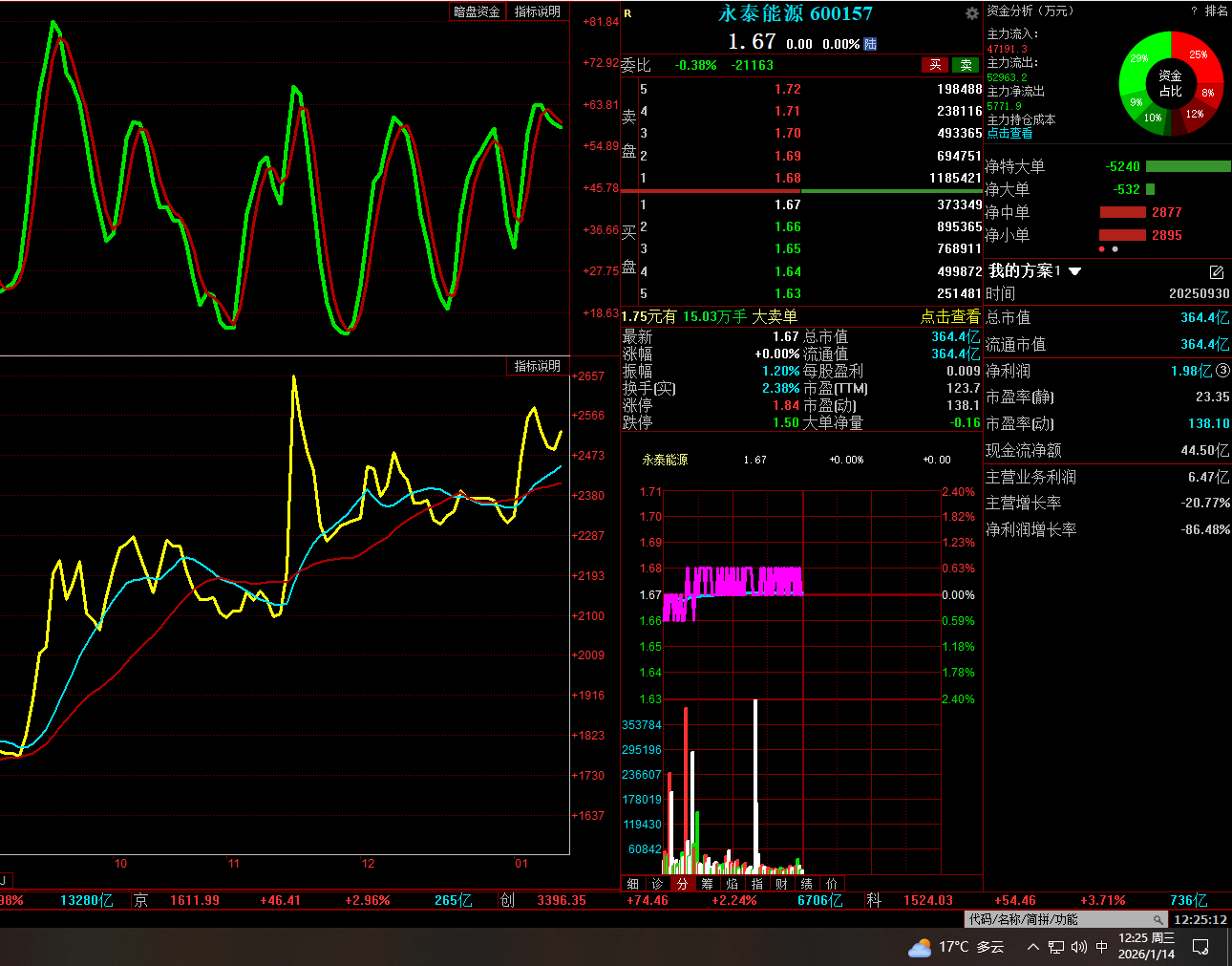Click the 委比 -0.38% value
Viewport: 1232px width, 966px height.
(x=695, y=65)
